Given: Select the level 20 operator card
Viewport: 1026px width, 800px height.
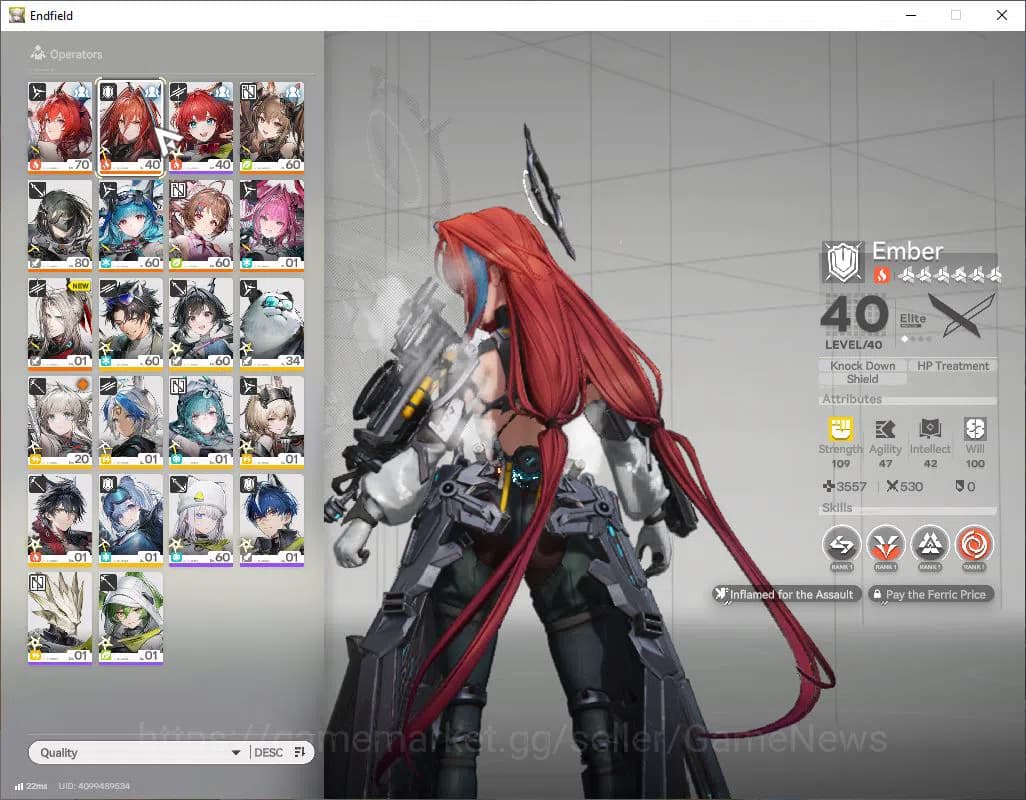Looking at the screenshot, I should click(x=60, y=421).
